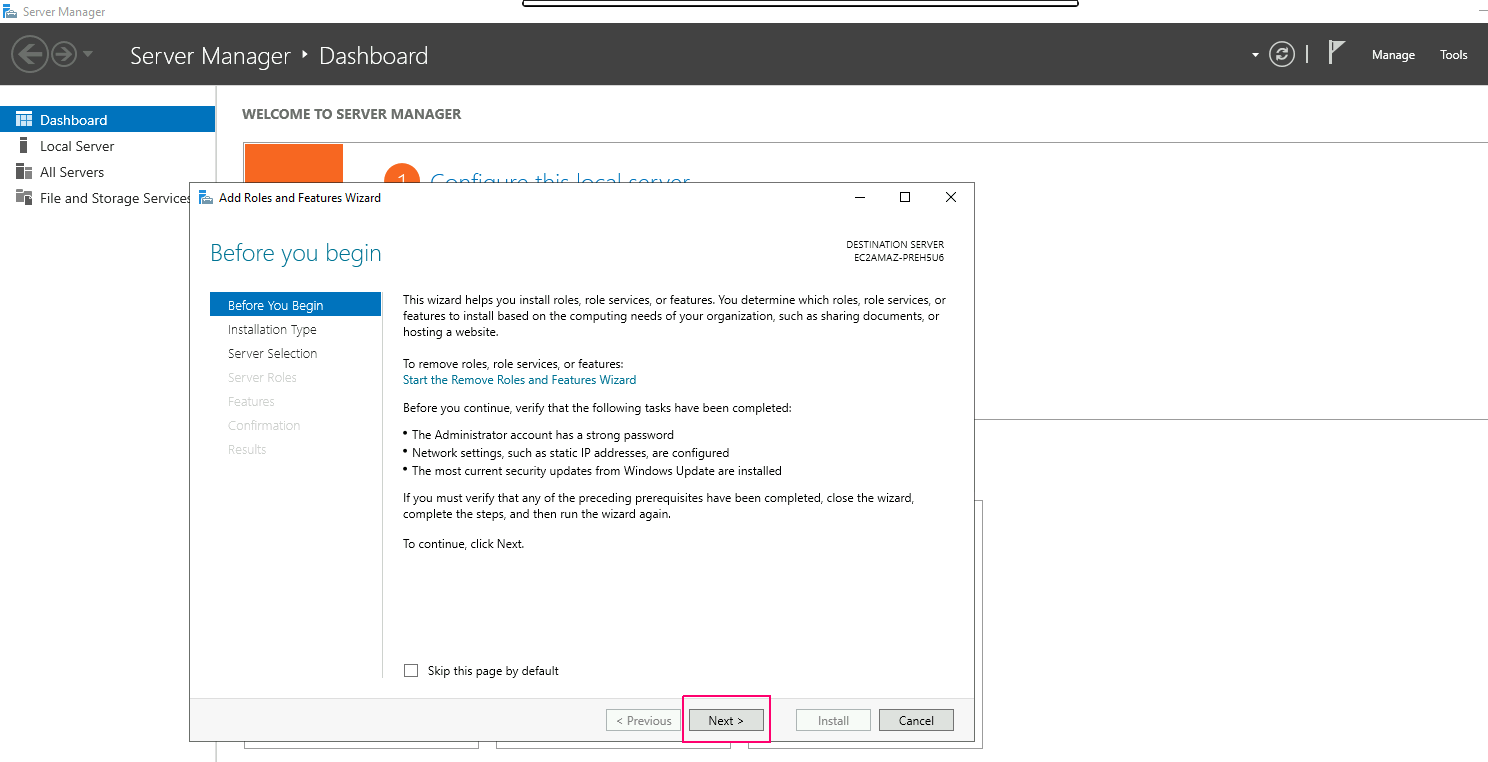The width and height of the screenshot is (1488, 762).
Task: Open the Tools menu
Action: [1454, 55]
